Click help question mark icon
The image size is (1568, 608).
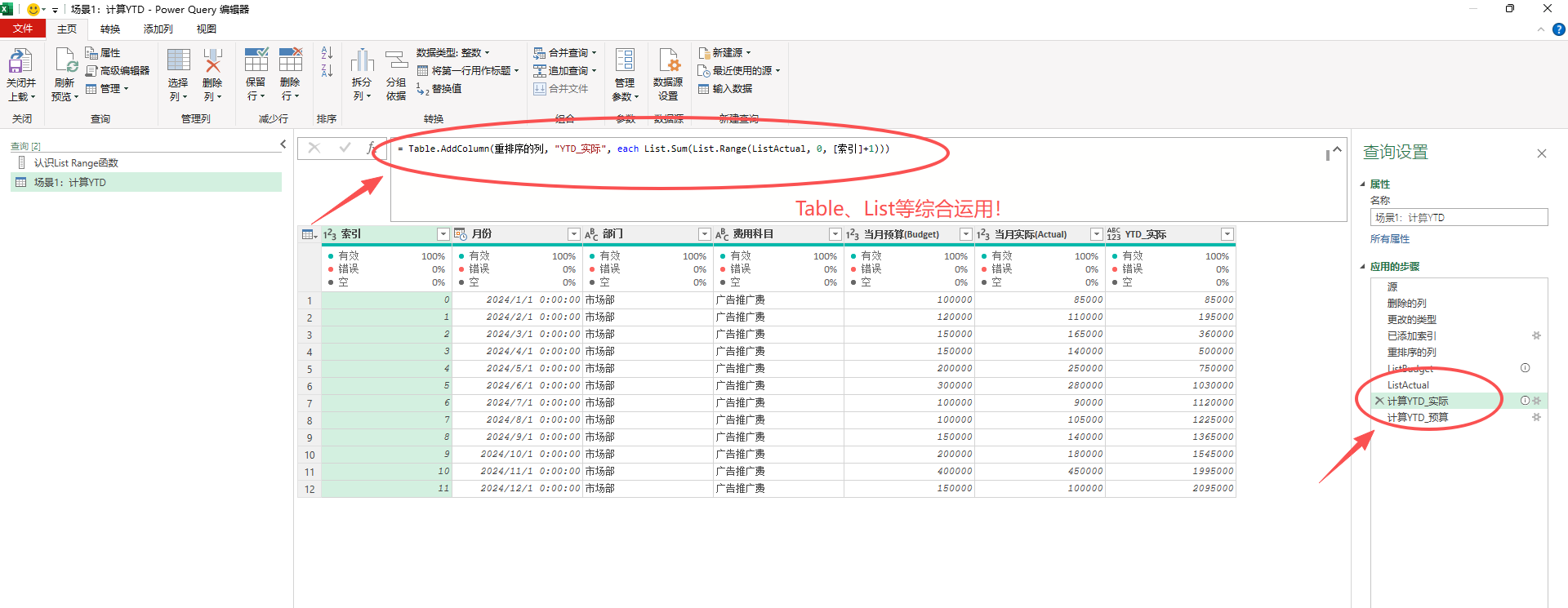click(1558, 29)
